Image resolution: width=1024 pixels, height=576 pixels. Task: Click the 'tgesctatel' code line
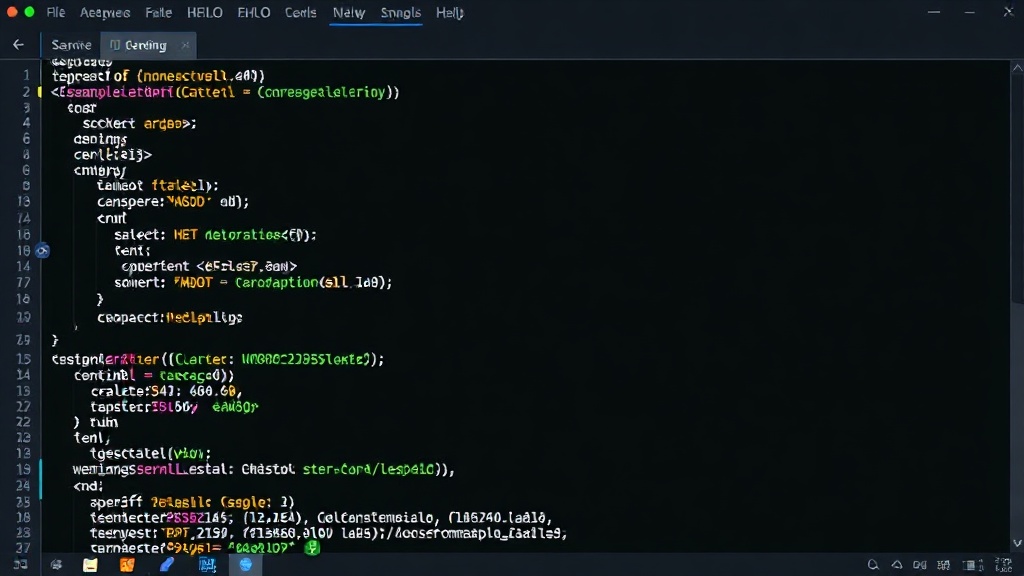coord(150,453)
